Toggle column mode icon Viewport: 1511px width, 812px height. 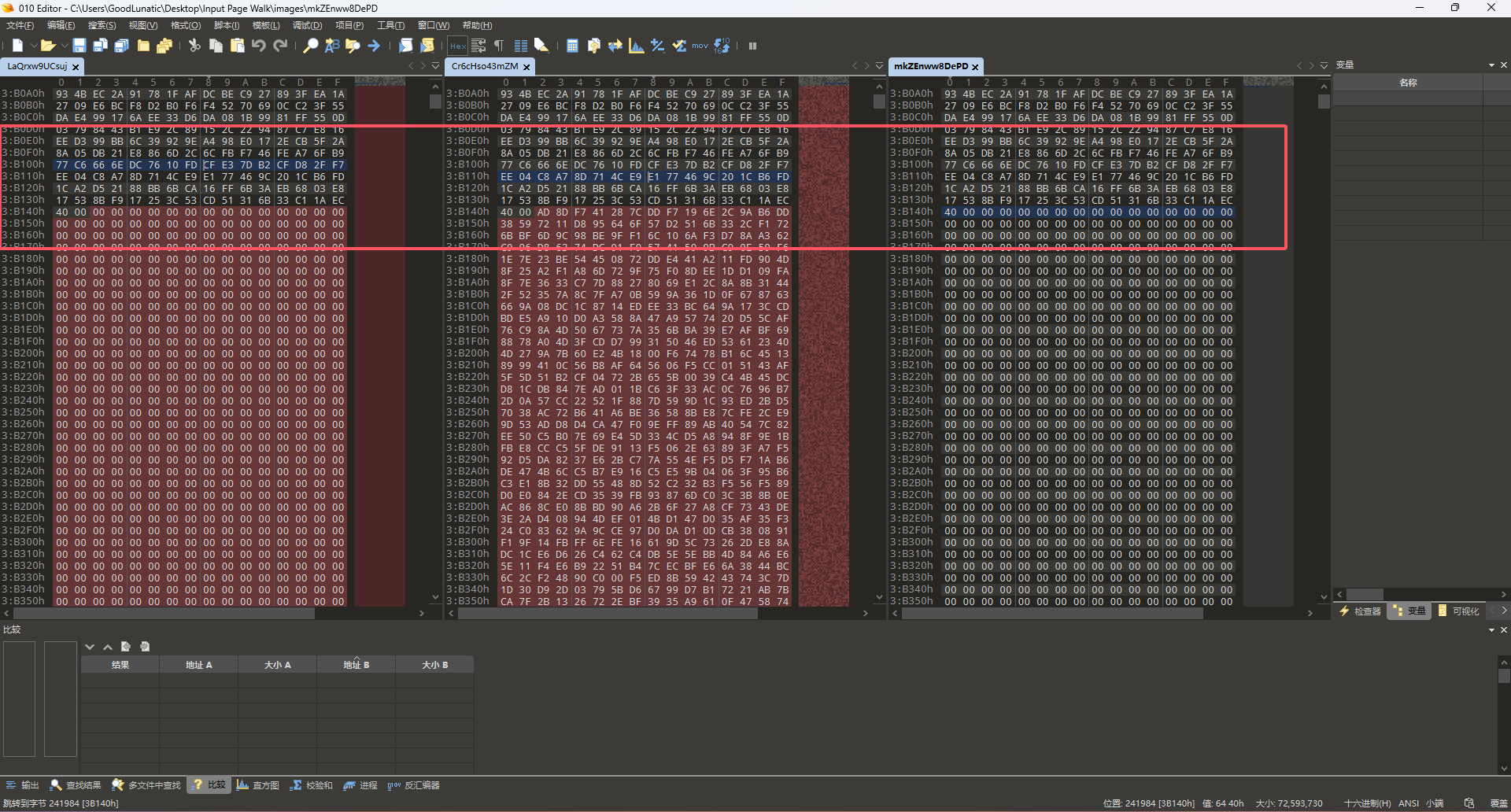(x=520, y=46)
